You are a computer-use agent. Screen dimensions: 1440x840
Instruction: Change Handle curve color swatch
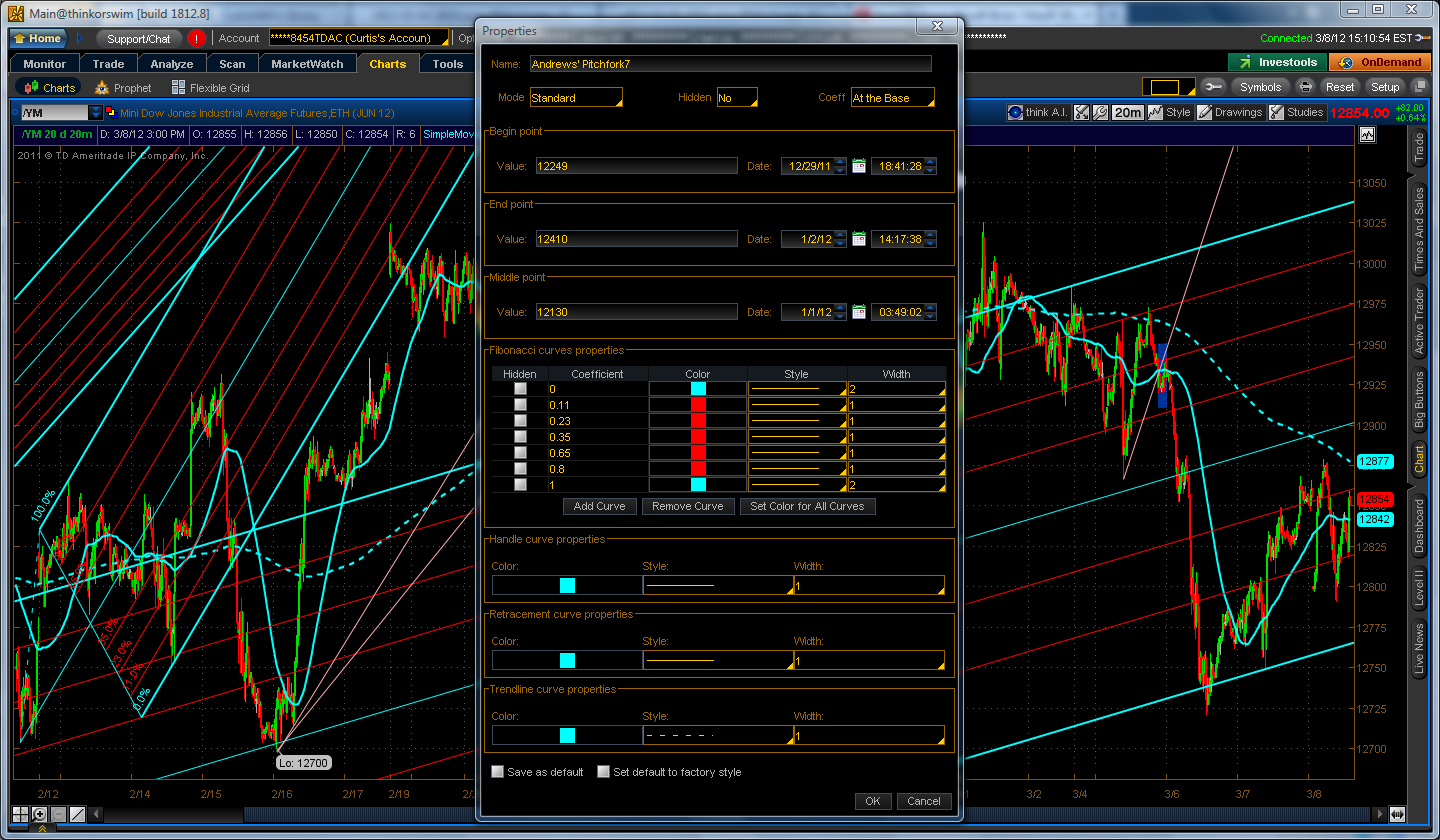(567, 585)
